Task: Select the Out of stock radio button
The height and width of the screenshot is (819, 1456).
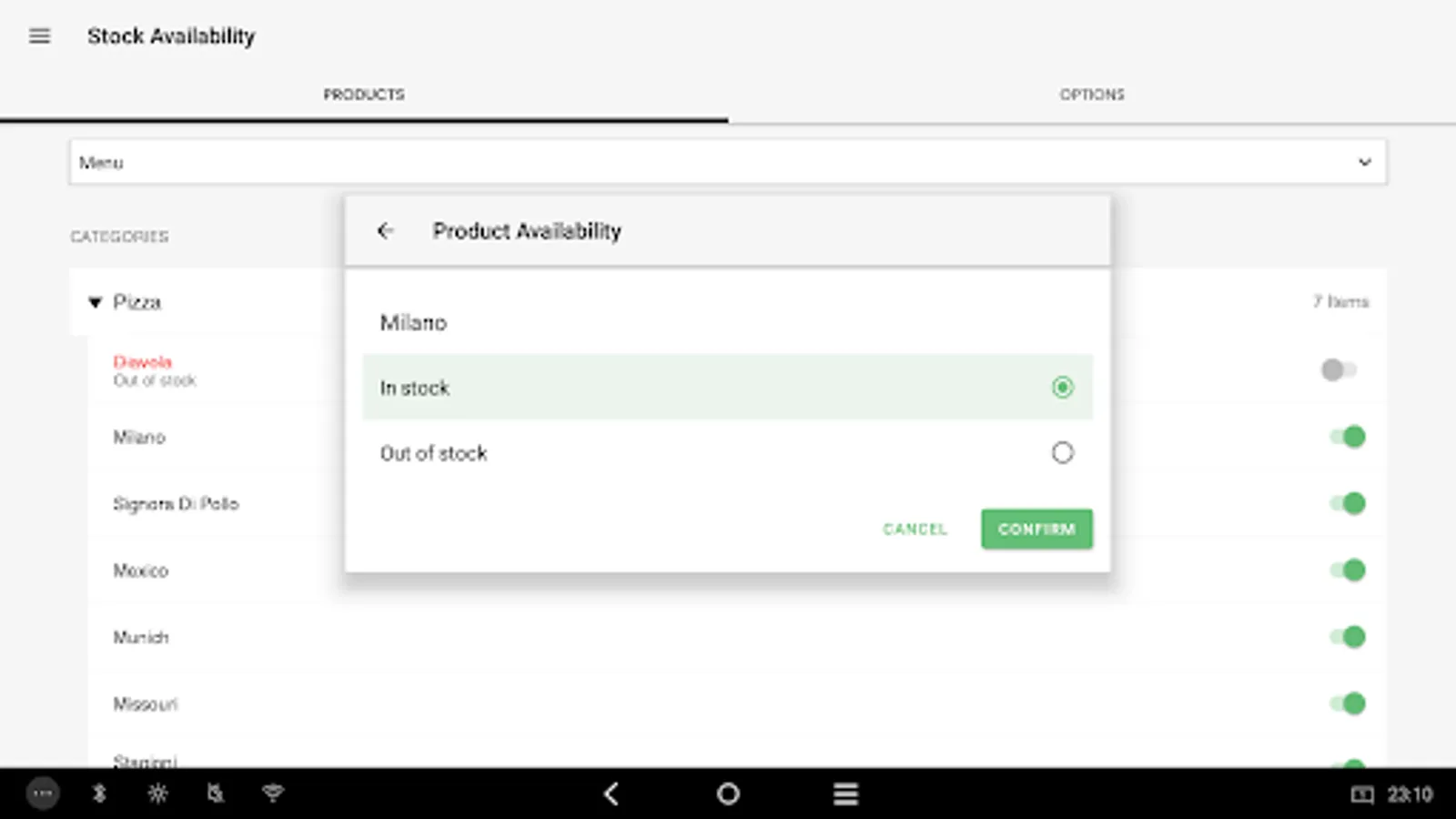Action: (1062, 452)
